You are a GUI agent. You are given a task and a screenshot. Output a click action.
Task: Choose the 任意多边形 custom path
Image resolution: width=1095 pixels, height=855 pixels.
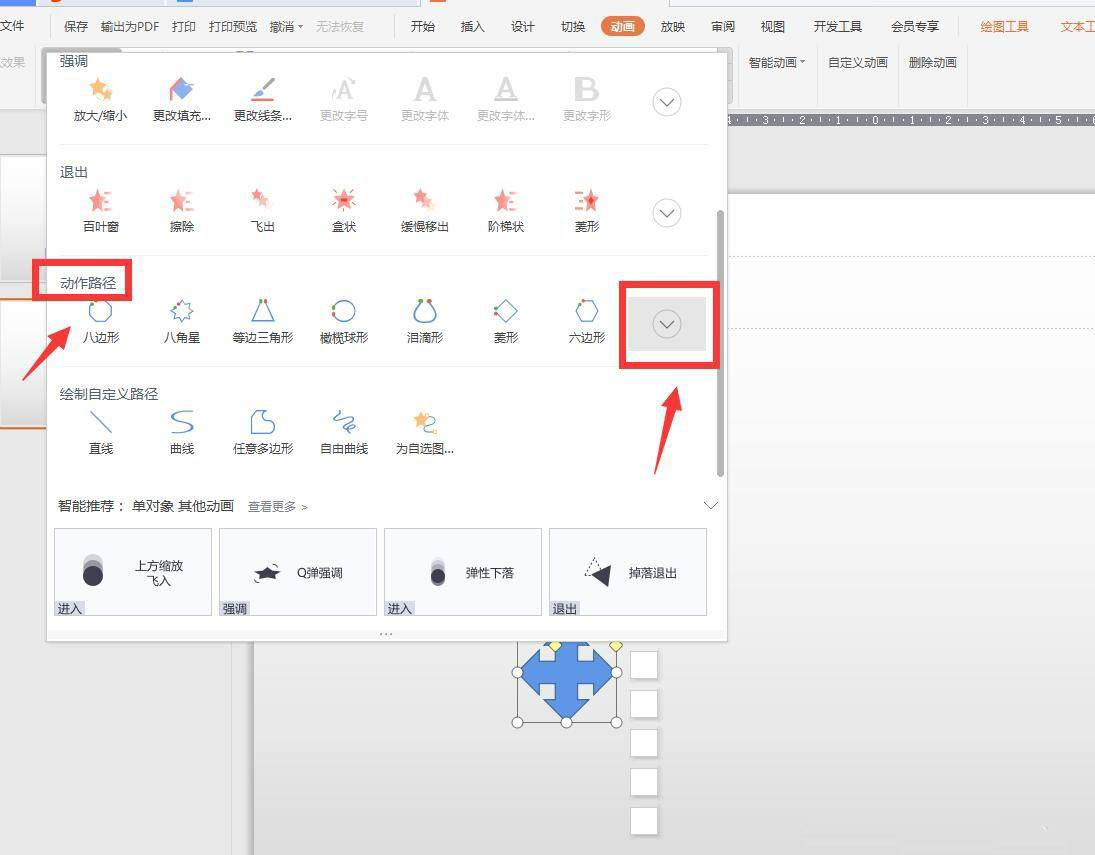[262, 431]
